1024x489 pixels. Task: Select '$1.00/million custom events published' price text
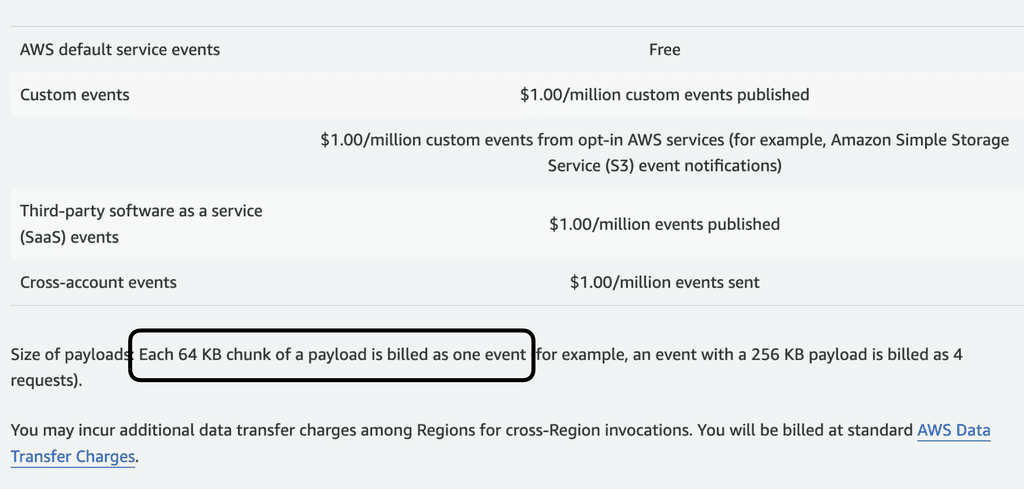664,95
